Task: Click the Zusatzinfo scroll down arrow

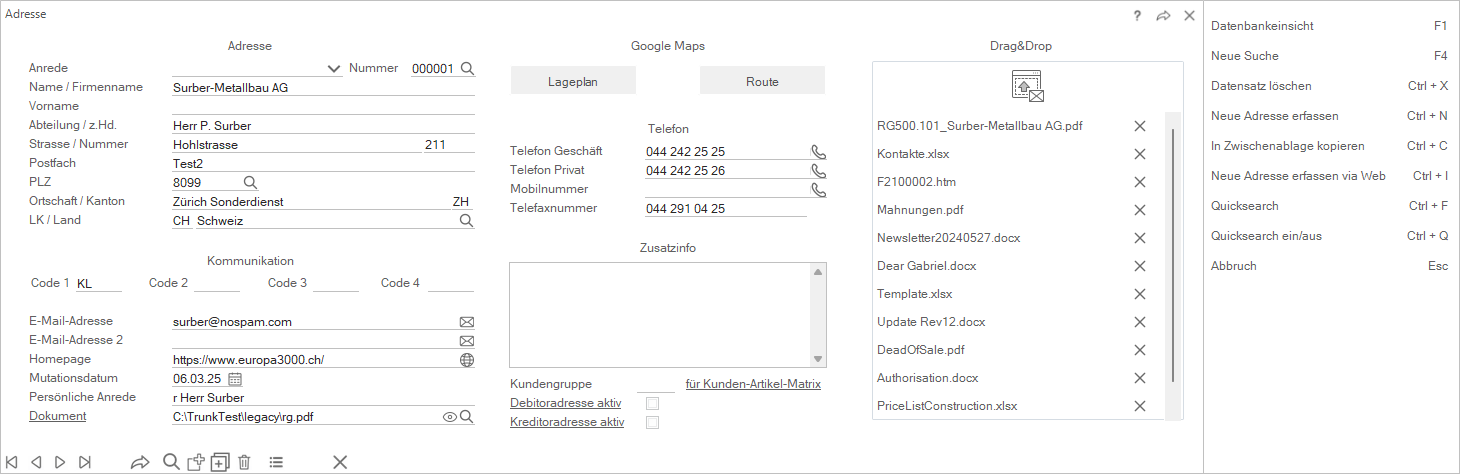Action: [817, 359]
